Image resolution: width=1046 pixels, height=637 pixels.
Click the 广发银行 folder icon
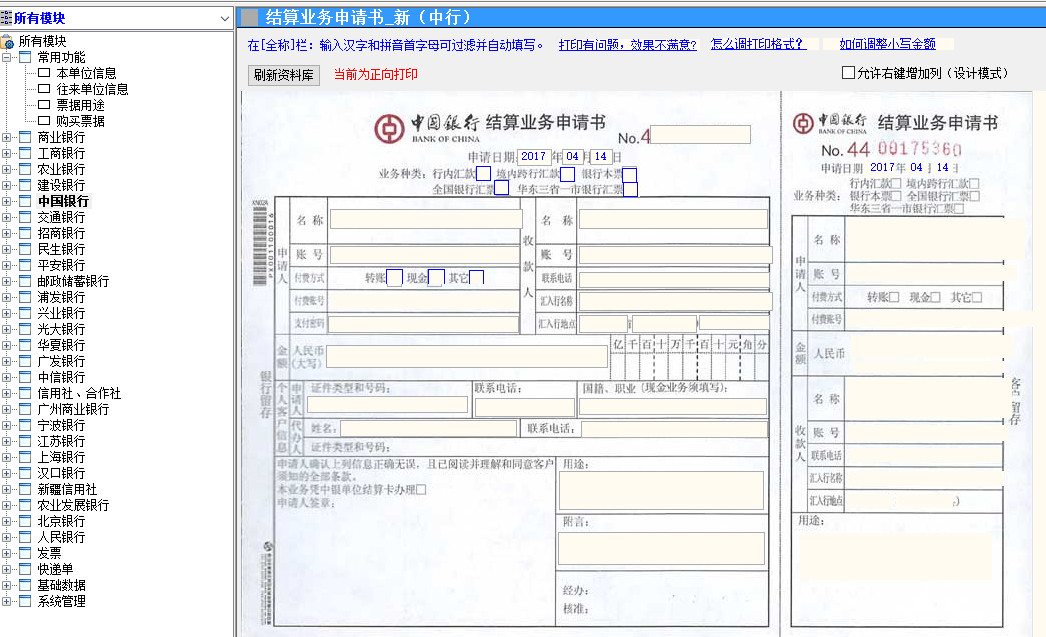point(25,362)
